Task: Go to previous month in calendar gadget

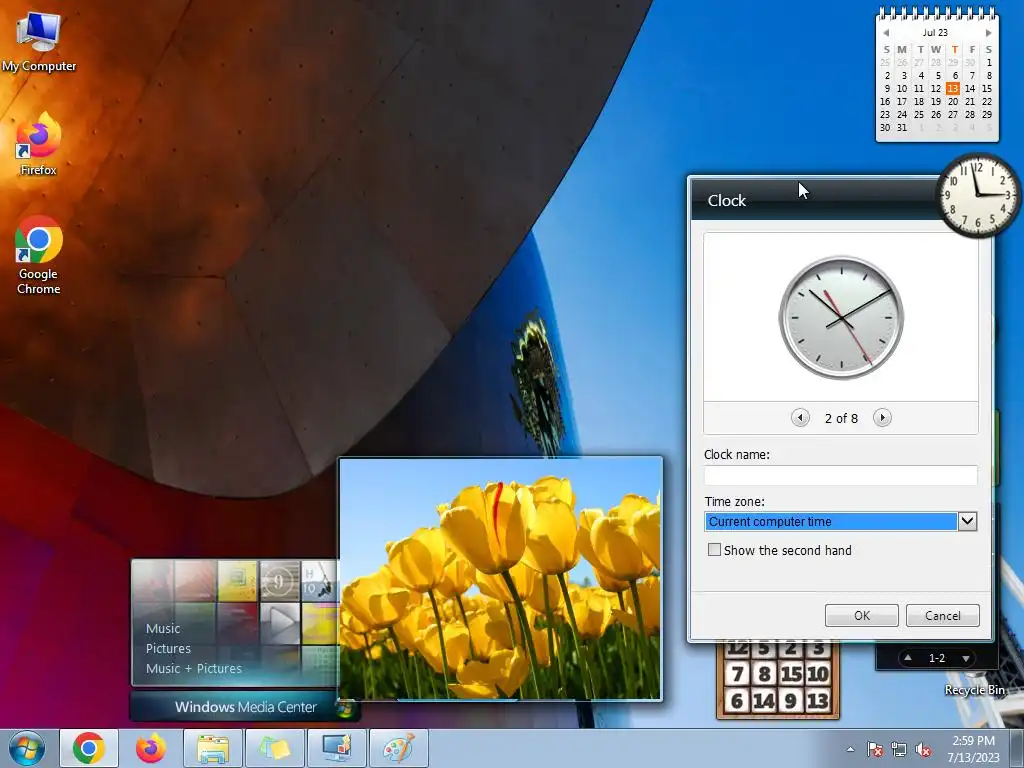Action: pyautogui.click(x=886, y=33)
